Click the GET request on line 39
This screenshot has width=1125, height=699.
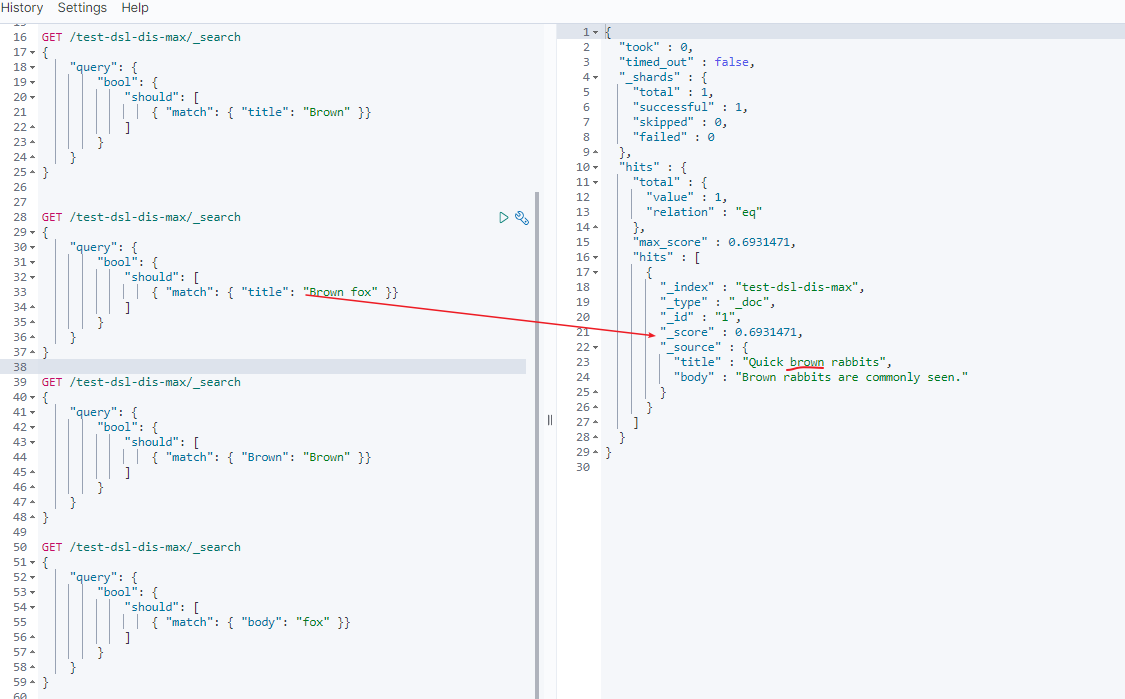coord(140,382)
